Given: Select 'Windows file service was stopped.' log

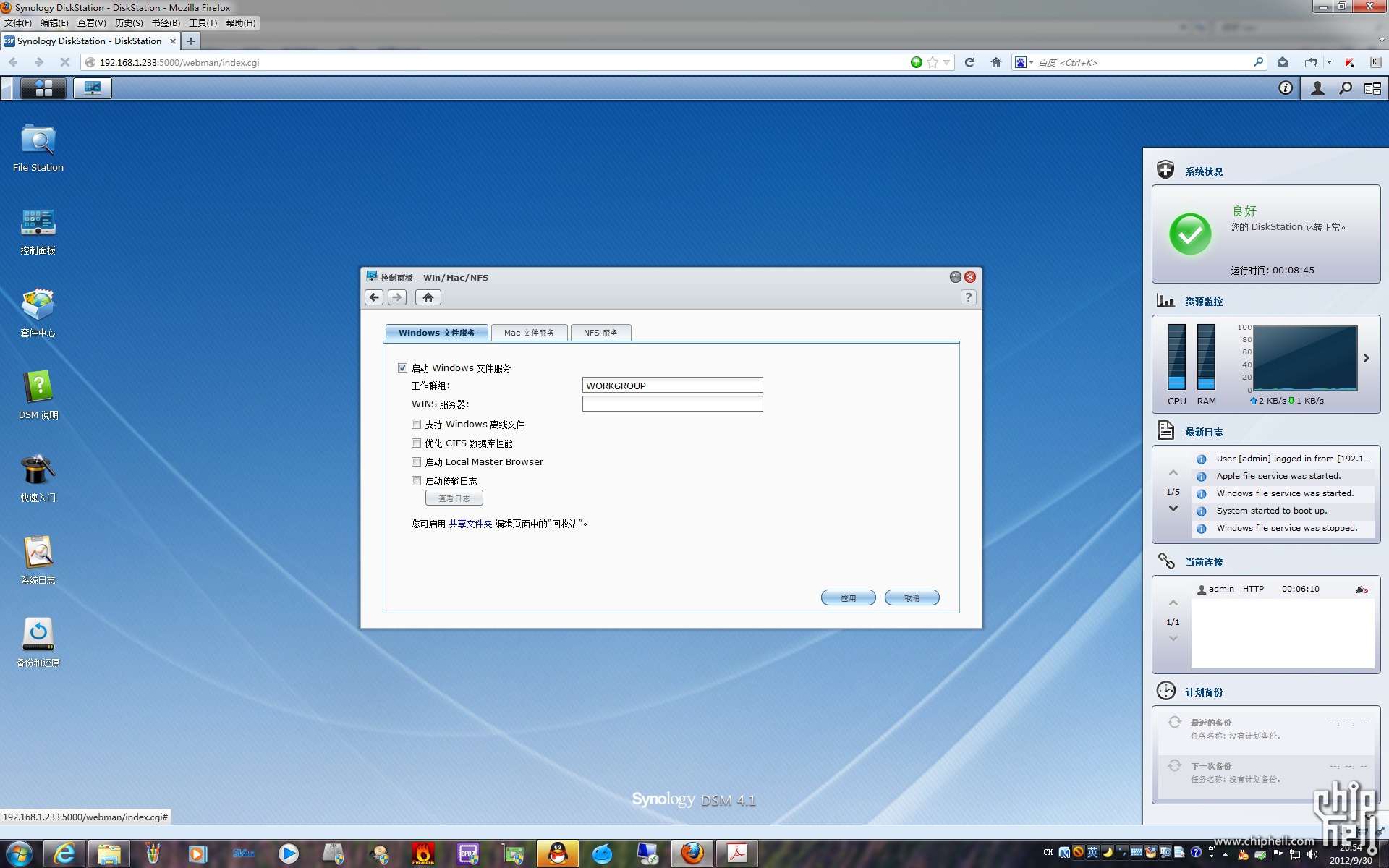Looking at the screenshot, I should coord(1283,529).
